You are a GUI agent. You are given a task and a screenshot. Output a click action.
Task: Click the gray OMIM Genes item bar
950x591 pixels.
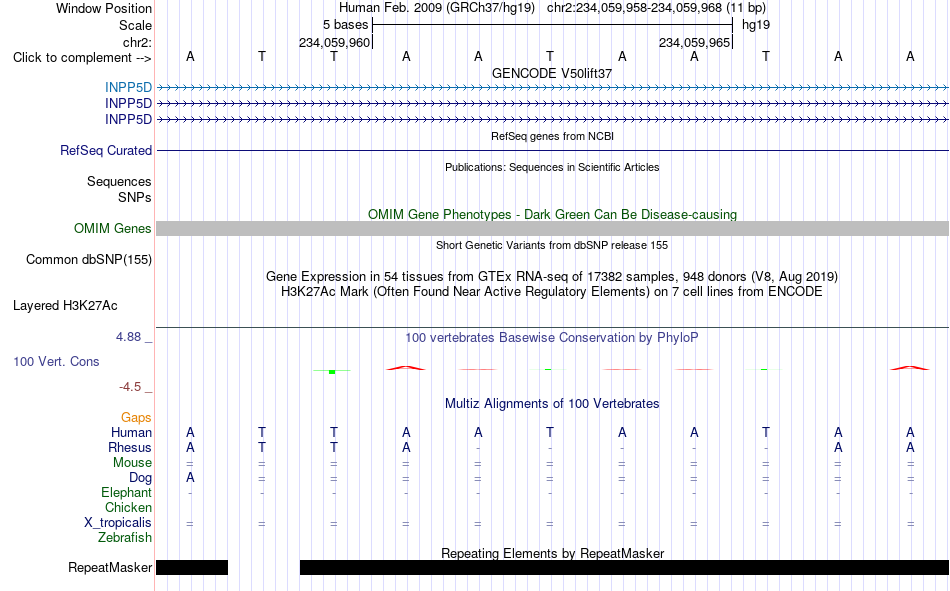553,229
